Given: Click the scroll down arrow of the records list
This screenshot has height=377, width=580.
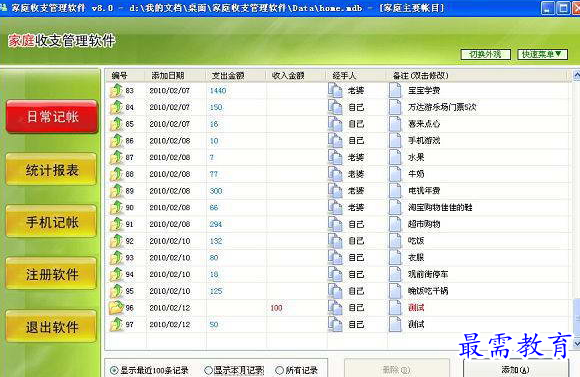Looking at the screenshot, I should [576, 344].
